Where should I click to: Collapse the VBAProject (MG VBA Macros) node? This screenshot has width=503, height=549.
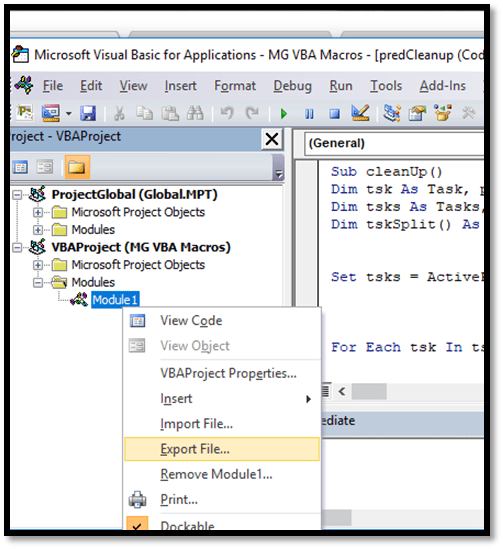pos(17,247)
